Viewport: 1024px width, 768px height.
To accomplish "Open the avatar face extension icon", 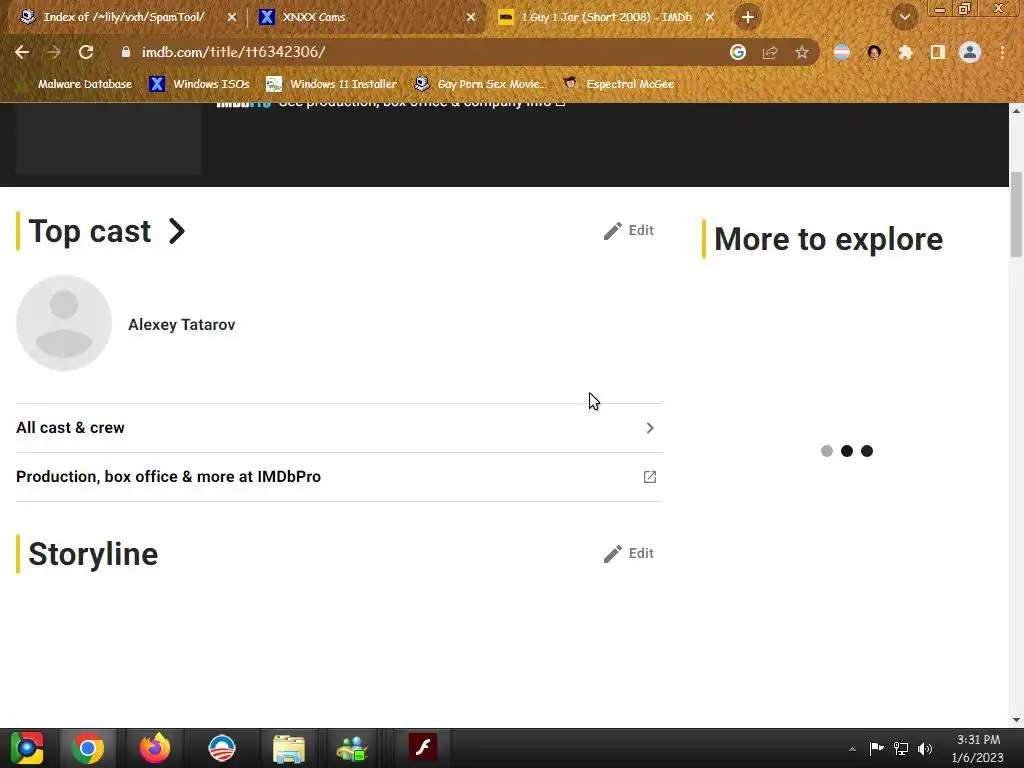I will [874, 52].
